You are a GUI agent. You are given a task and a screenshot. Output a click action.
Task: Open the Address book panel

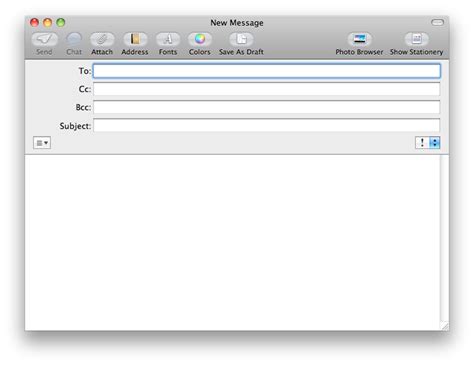click(135, 40)
